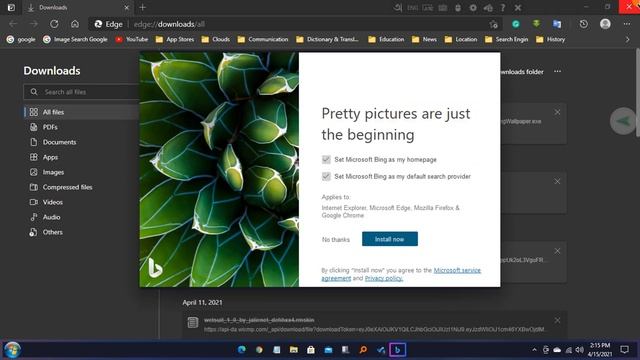The height and width of the screenshot is (360, 640).
Task: Open the Grammarly extension icon
Action: point(516,24)
